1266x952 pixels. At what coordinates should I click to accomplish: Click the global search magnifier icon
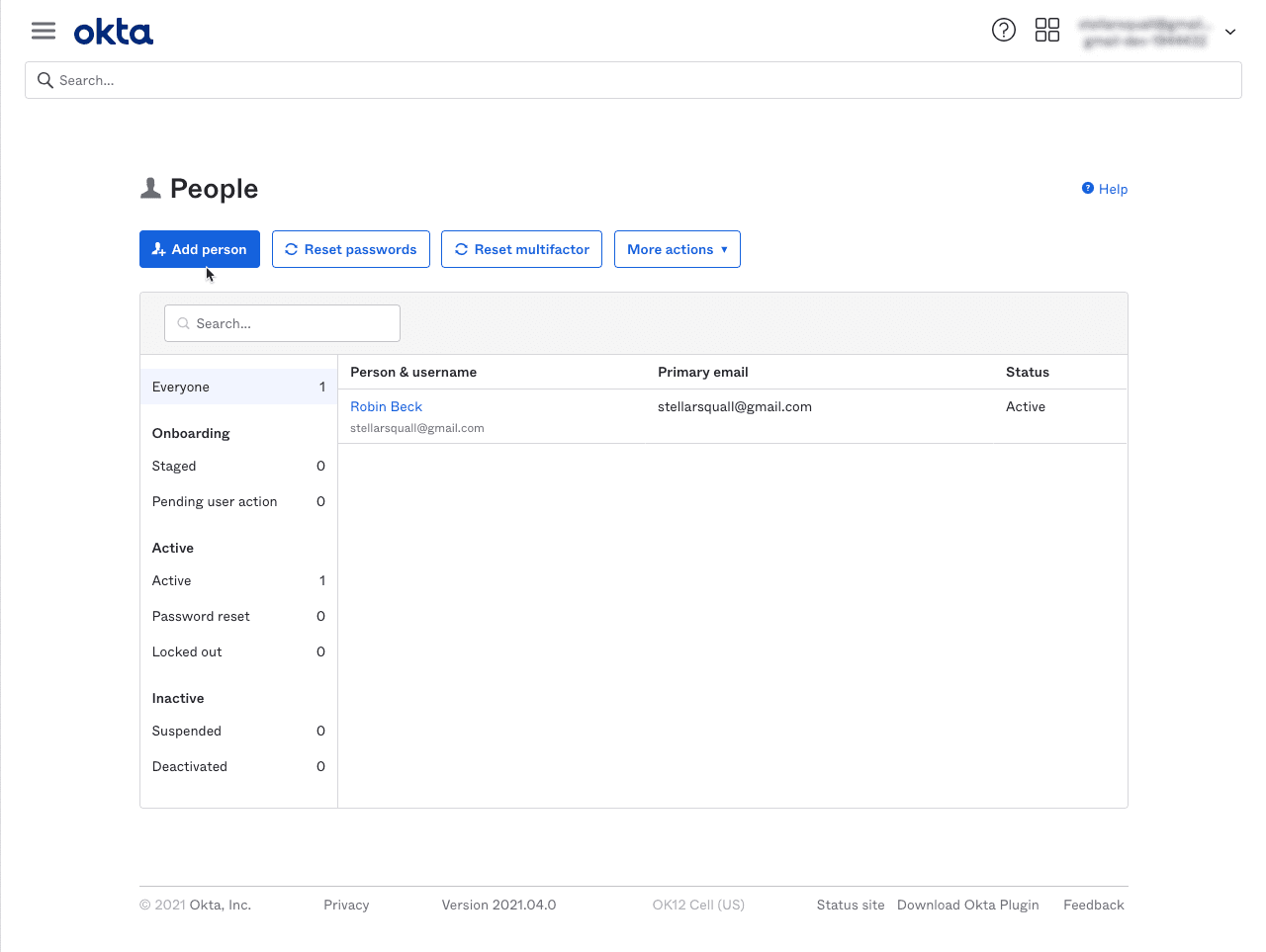tap(45, 80)
